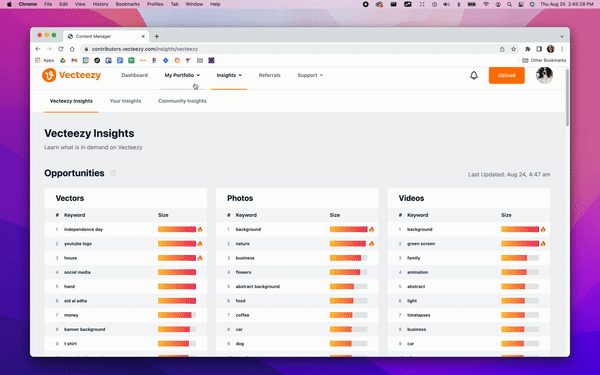Click the size bar for 'timelapses' in Videos

(x=520, y=315)
